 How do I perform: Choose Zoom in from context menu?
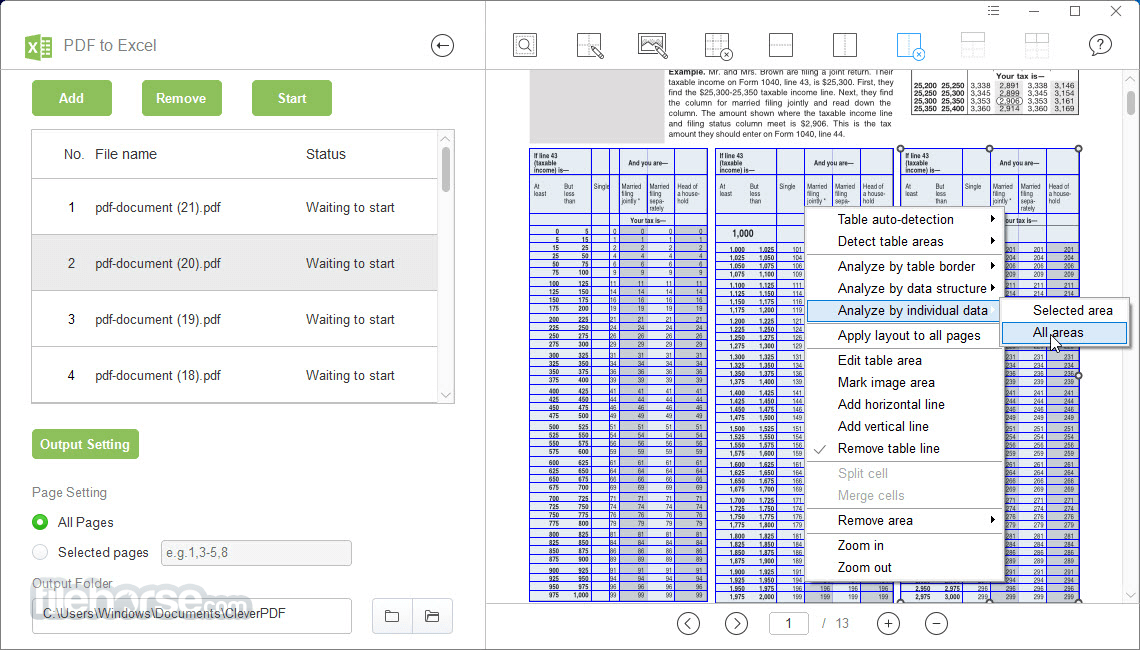[904, 545]
